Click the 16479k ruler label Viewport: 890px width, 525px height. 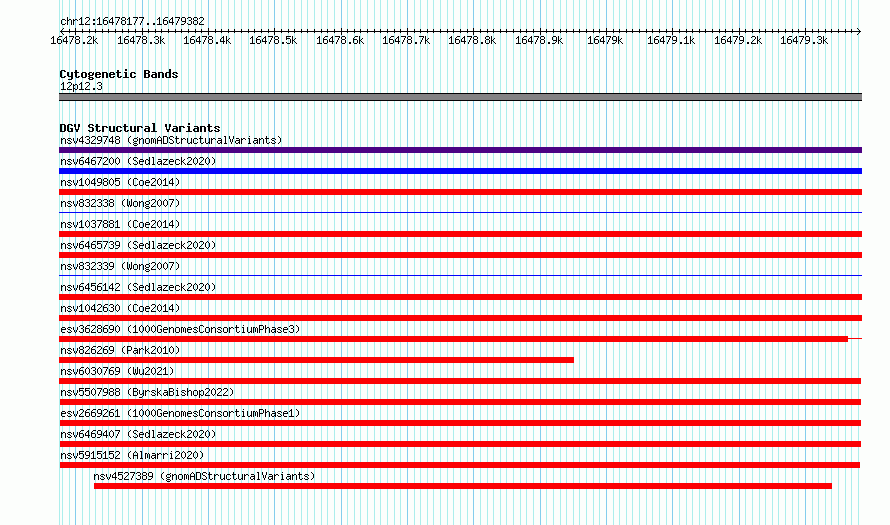click(605, 40)
